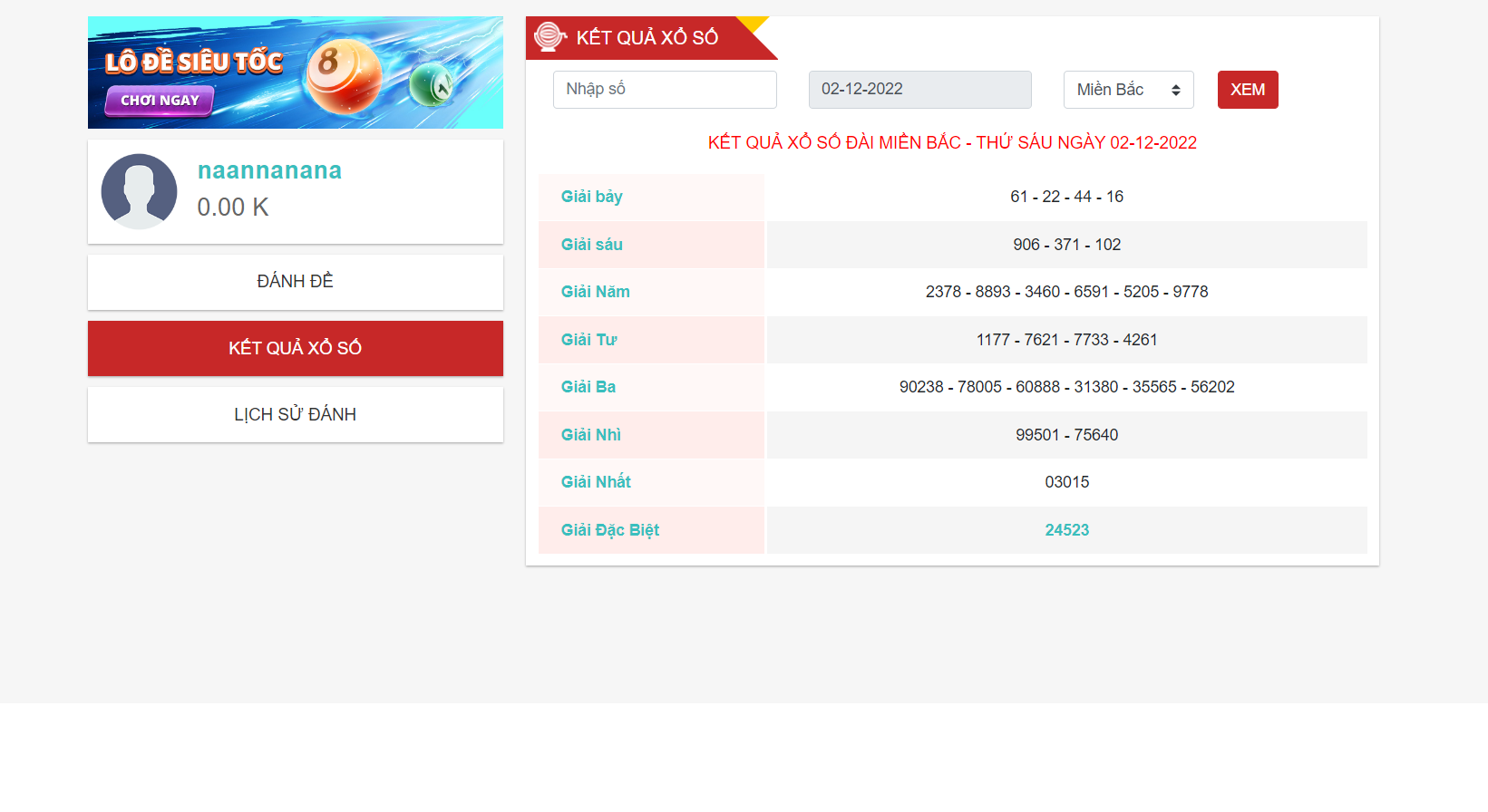Click the Giải Năm numbers starting 2378
The height and width of the screenshot is (812, 1488).
pos(1067,292)
